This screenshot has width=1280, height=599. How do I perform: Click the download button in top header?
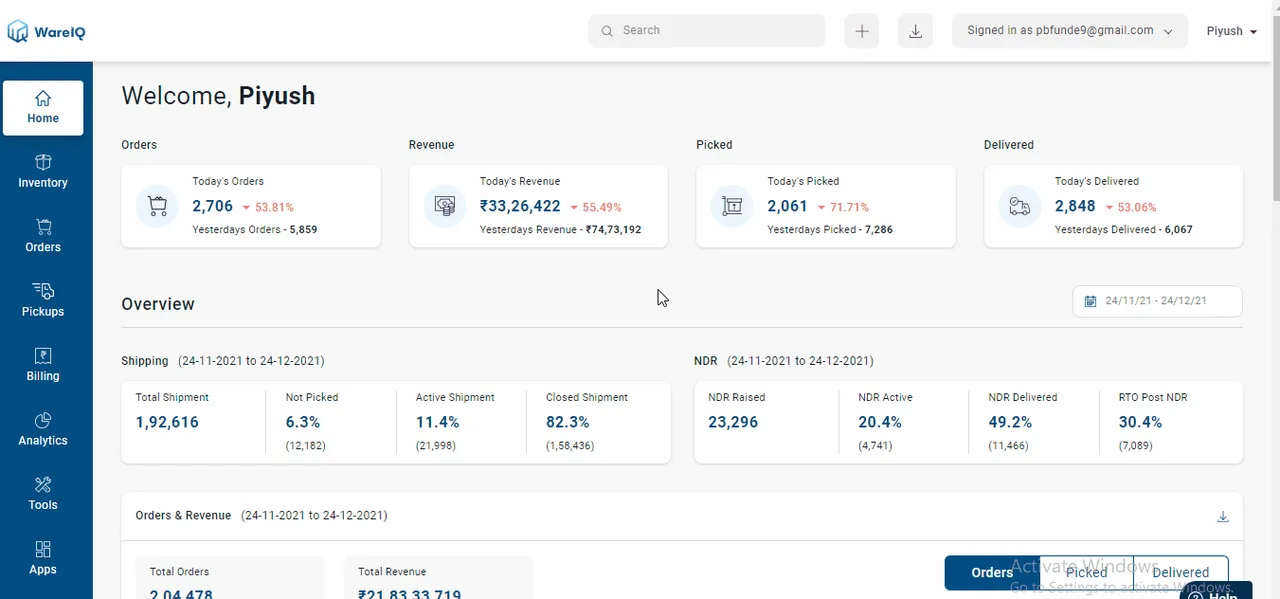(915, 31)
